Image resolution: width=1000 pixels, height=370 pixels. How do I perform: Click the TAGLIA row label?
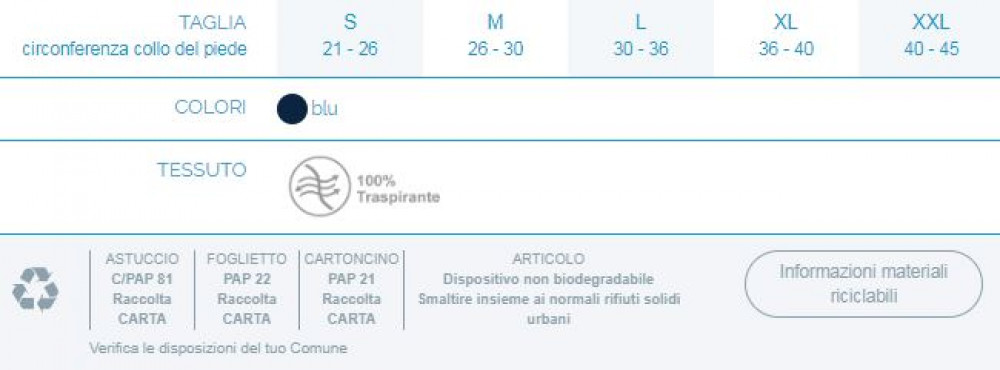point(212,23)
